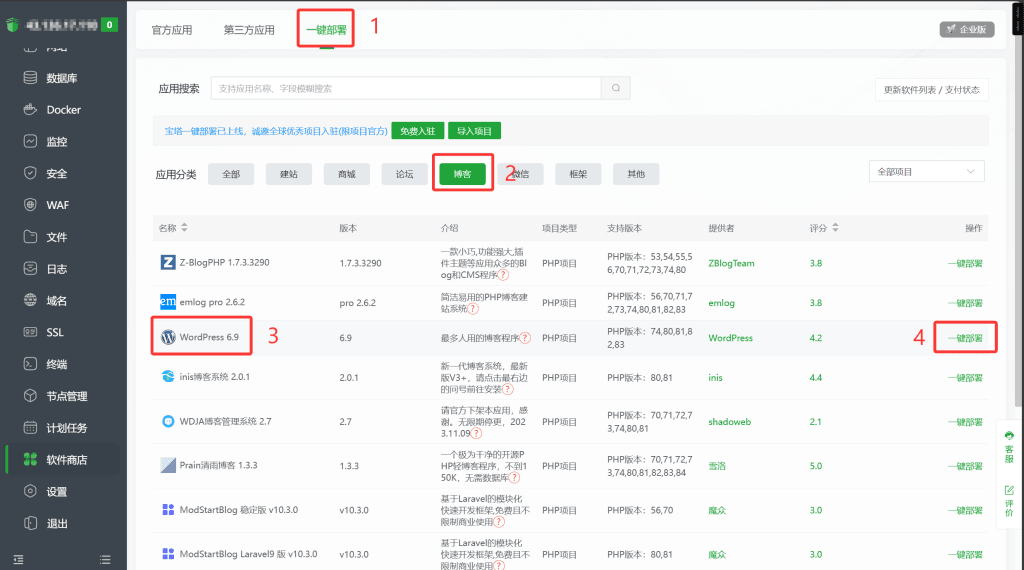
Task: Click question mark icon beside WordPress description
Action: 525,338
